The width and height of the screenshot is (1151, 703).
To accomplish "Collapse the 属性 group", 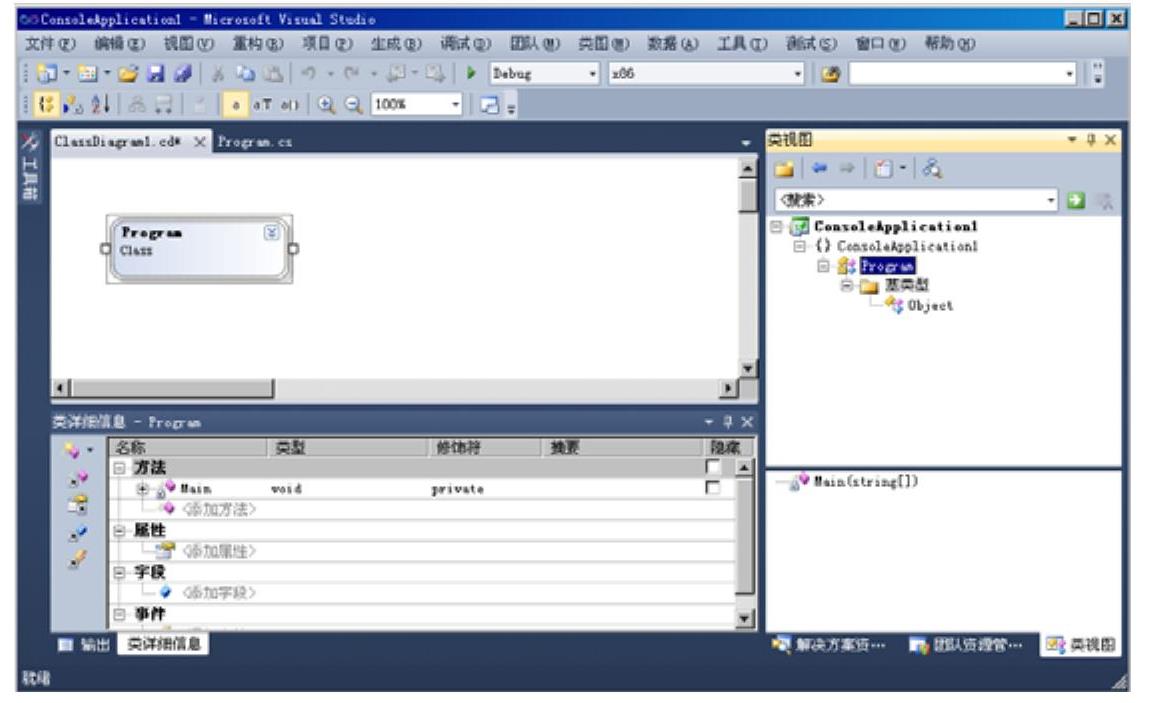I will click(119, 531).
